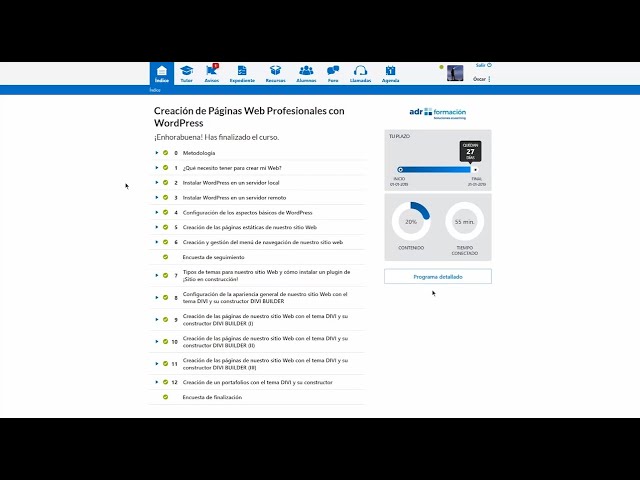The width and height of the screenshot is (640, 480).
Task: Click the adr formación logo
Action: tap(438, 113)
